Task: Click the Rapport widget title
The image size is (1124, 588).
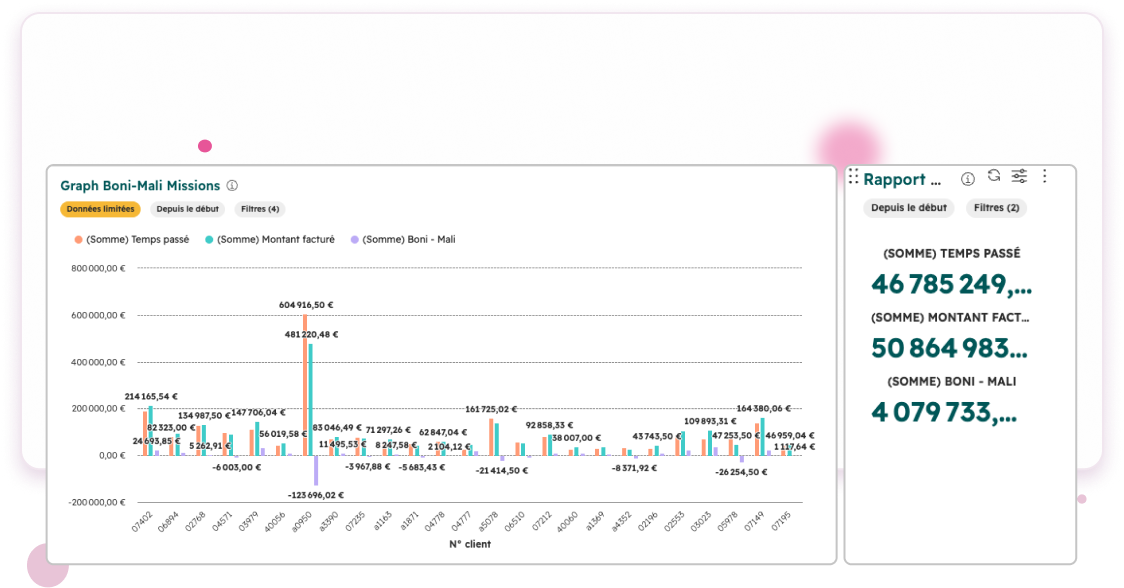Action: (x=902, y=179)
